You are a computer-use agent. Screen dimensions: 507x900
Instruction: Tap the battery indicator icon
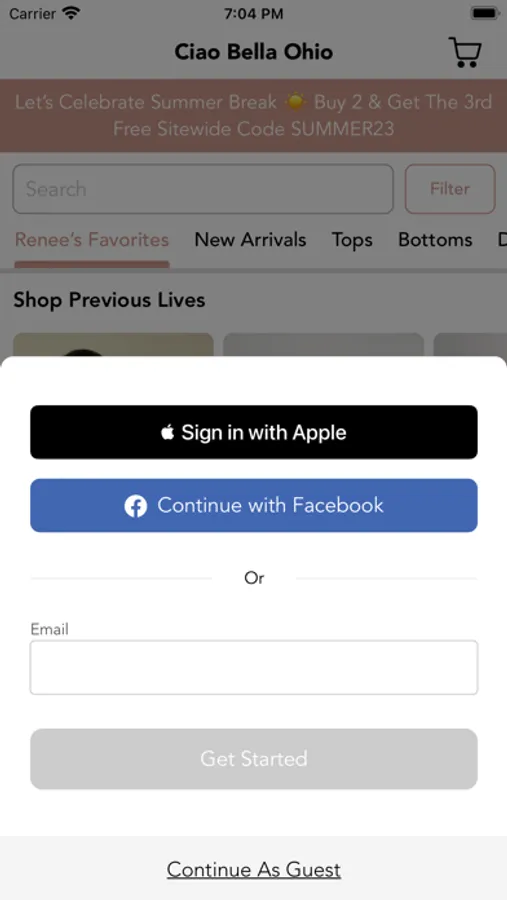[485, 13]
